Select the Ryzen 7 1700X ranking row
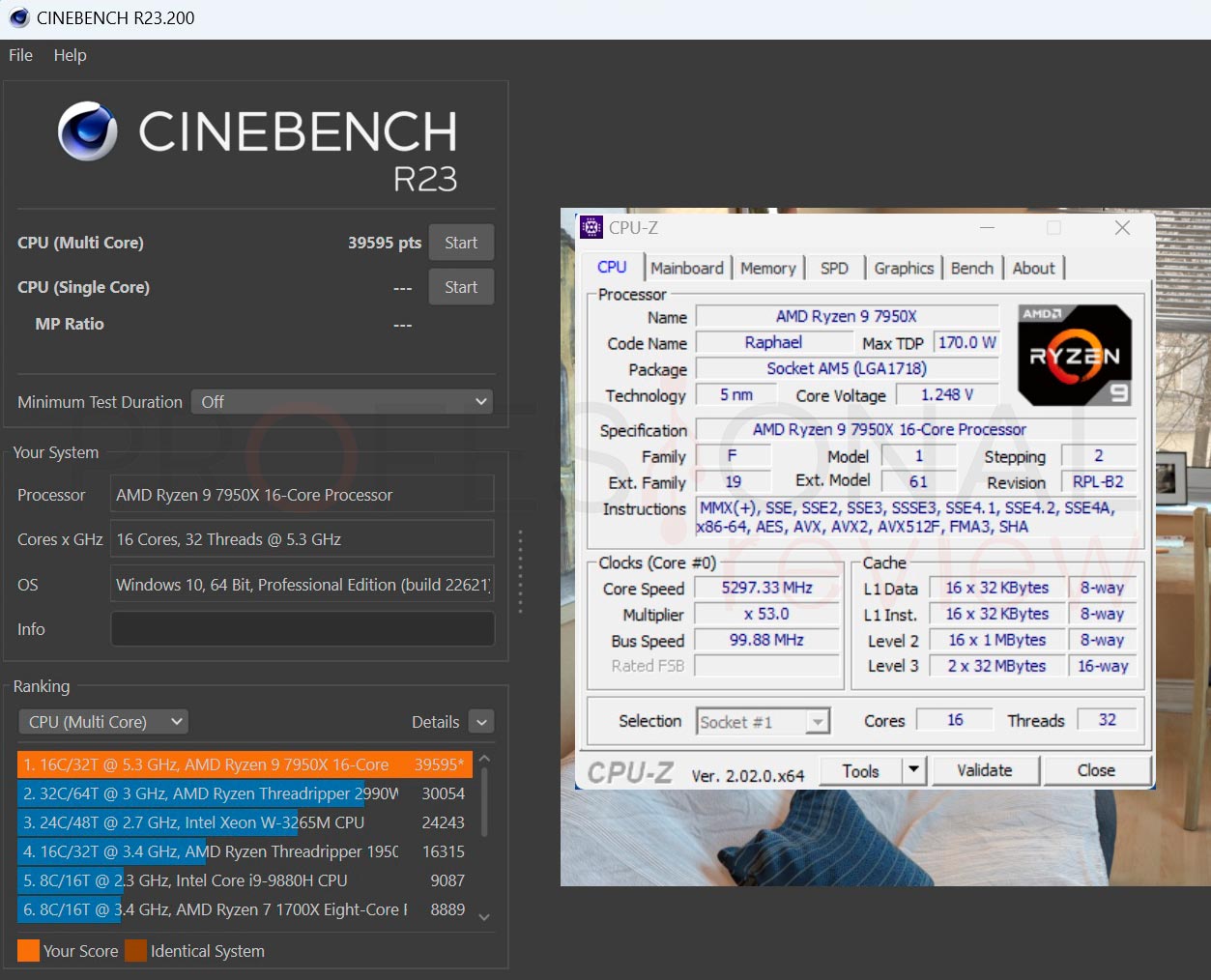Screen dimensions: 1211x980 tap(245, 909)
